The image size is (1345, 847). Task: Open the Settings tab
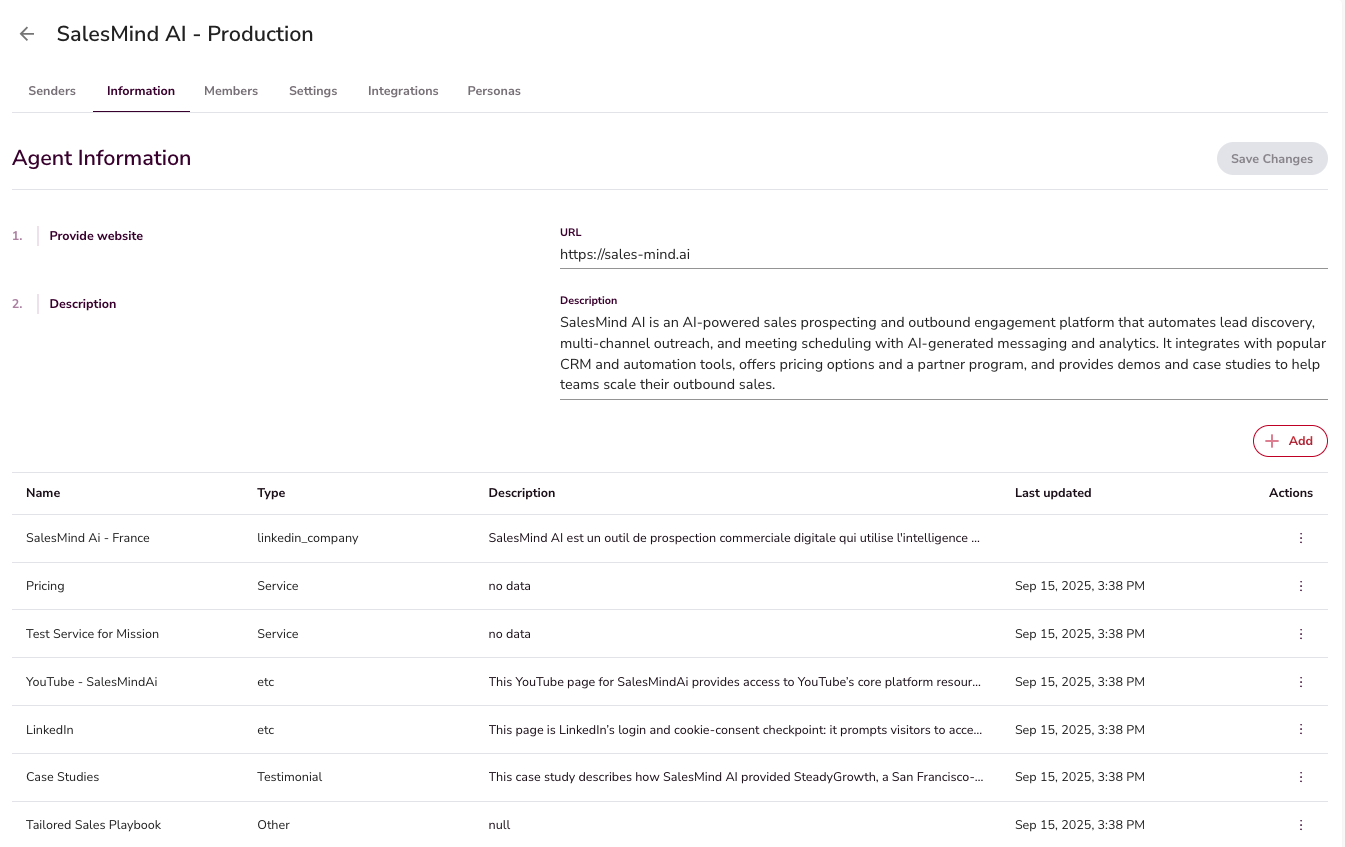pos(313,91)
